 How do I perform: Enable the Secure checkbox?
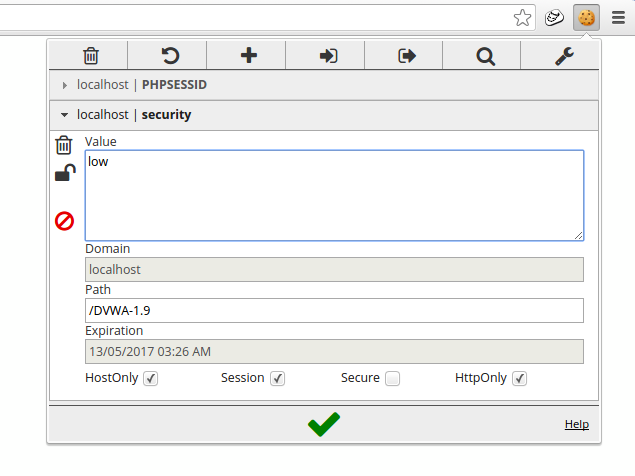(x=393, y=379)
